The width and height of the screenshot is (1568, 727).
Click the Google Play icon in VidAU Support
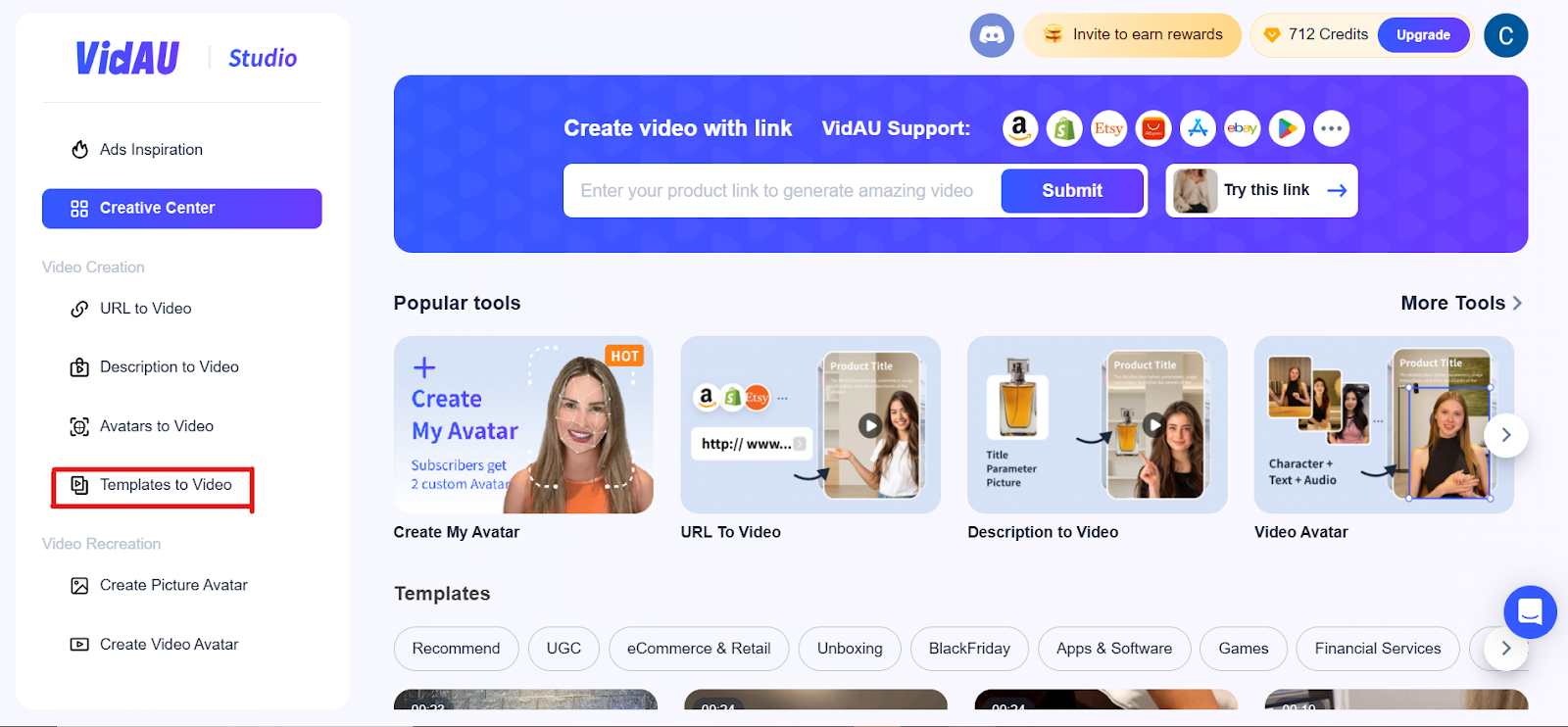pyautogui.click(x=1287, y=128)
